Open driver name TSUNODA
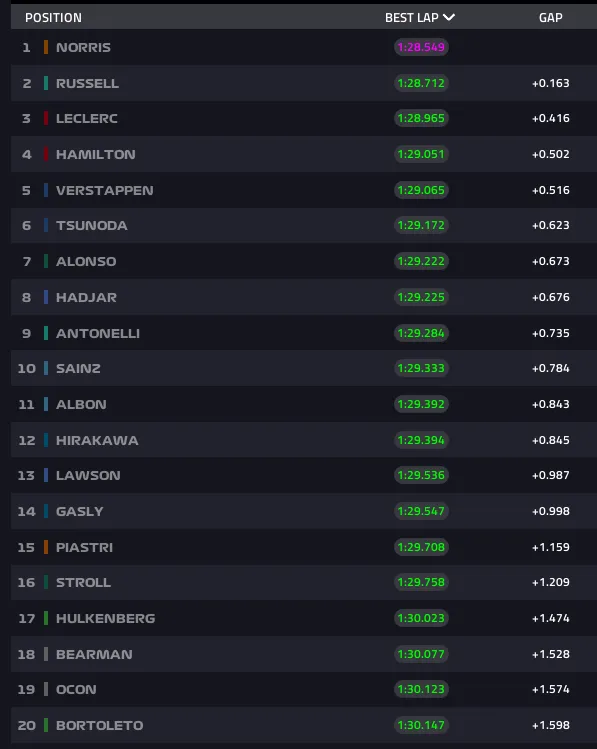597x749 pixels. pos(92,225)
